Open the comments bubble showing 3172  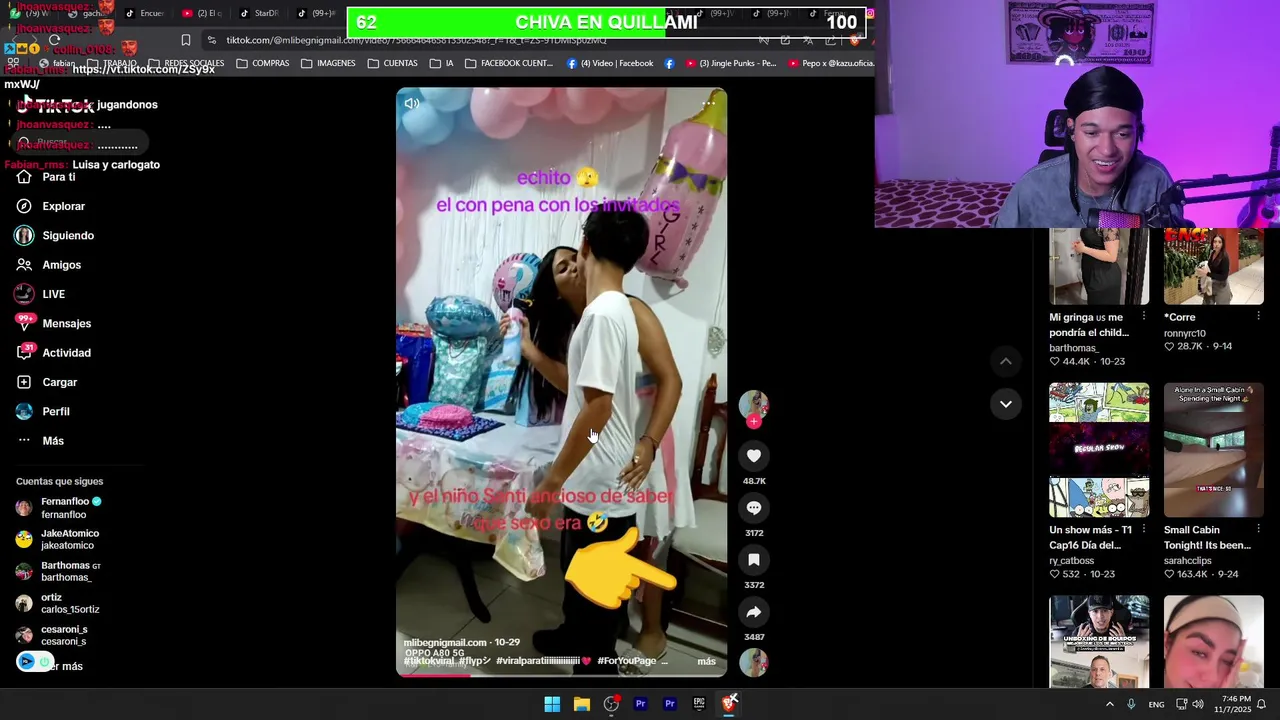[754, 508]
